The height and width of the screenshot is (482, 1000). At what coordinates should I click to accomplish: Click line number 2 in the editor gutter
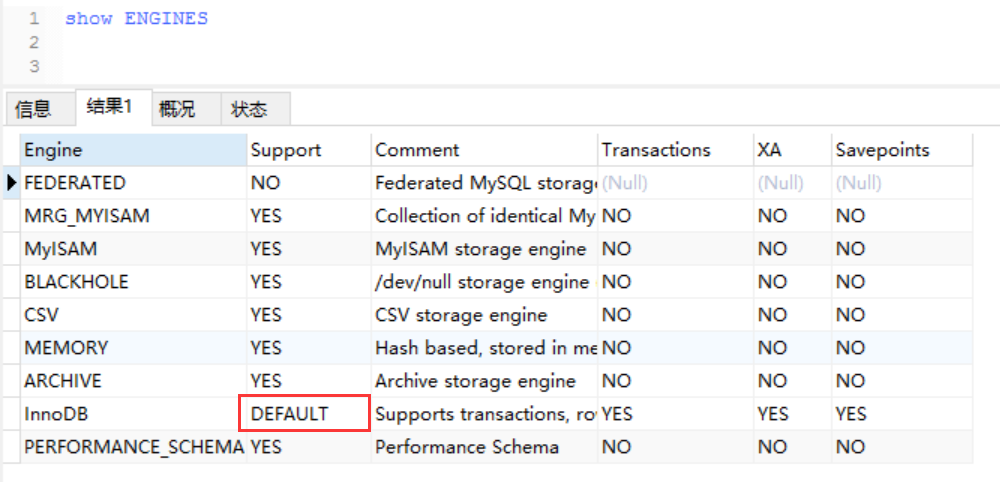[x=34, y=43]
